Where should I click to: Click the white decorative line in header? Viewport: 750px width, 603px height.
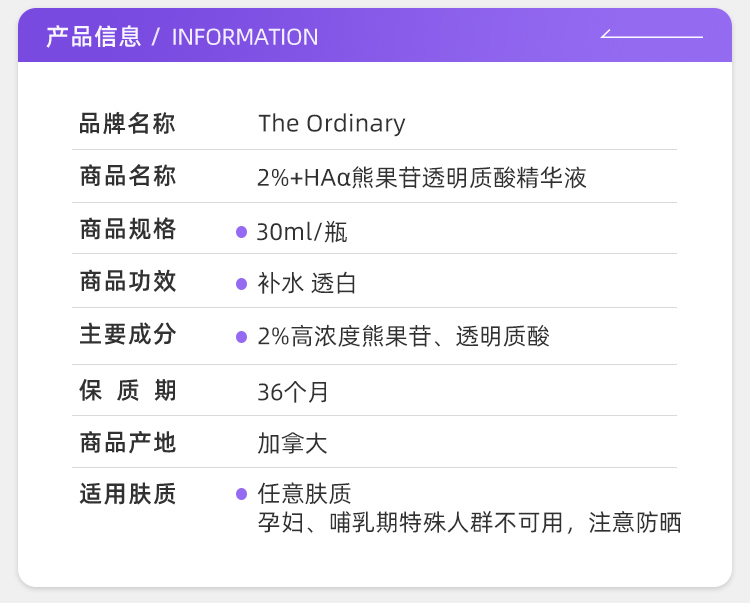coord(652,36)
